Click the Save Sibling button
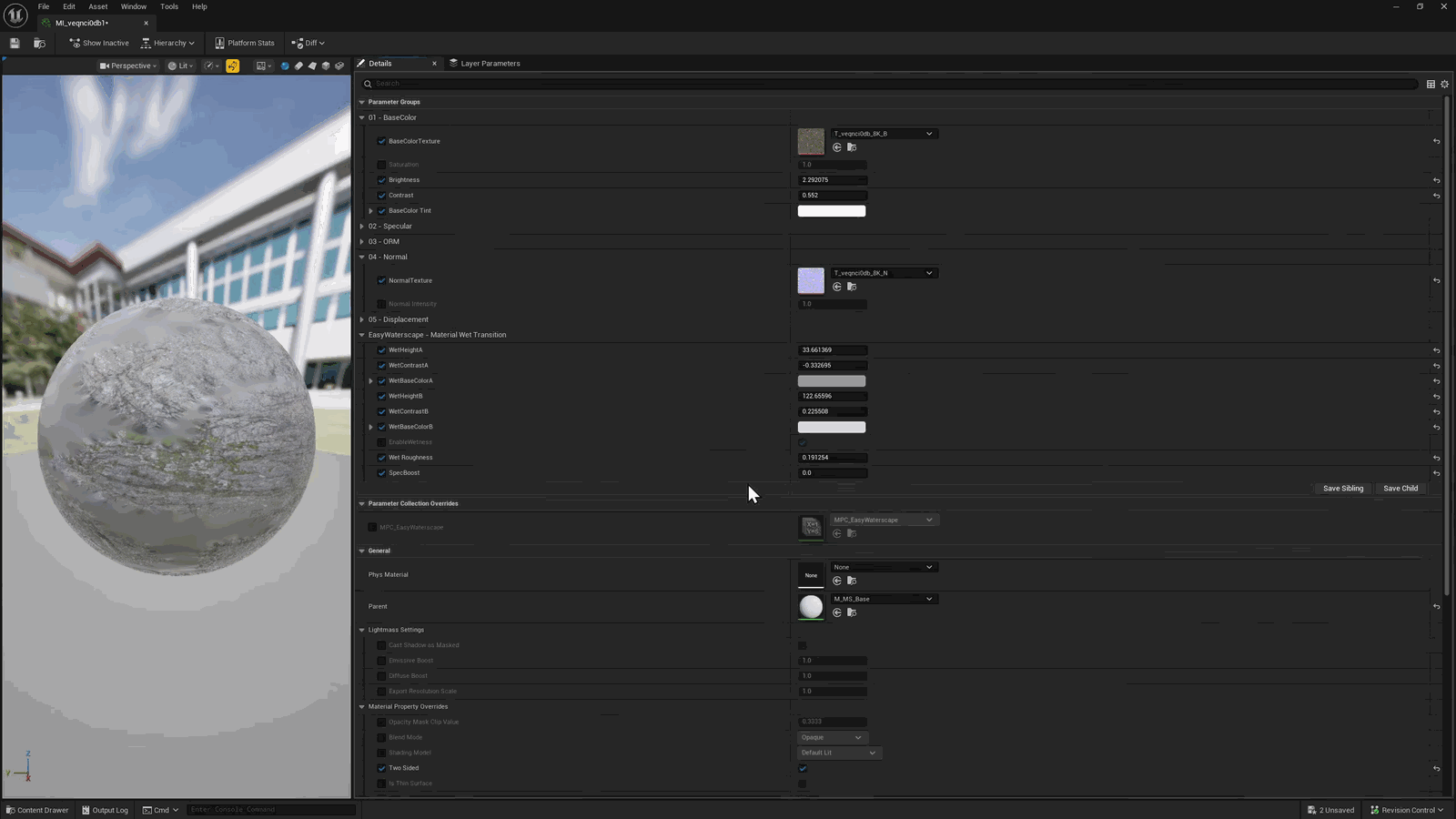The height and width of the screenshot is (819, 1456). (1343, 489)
